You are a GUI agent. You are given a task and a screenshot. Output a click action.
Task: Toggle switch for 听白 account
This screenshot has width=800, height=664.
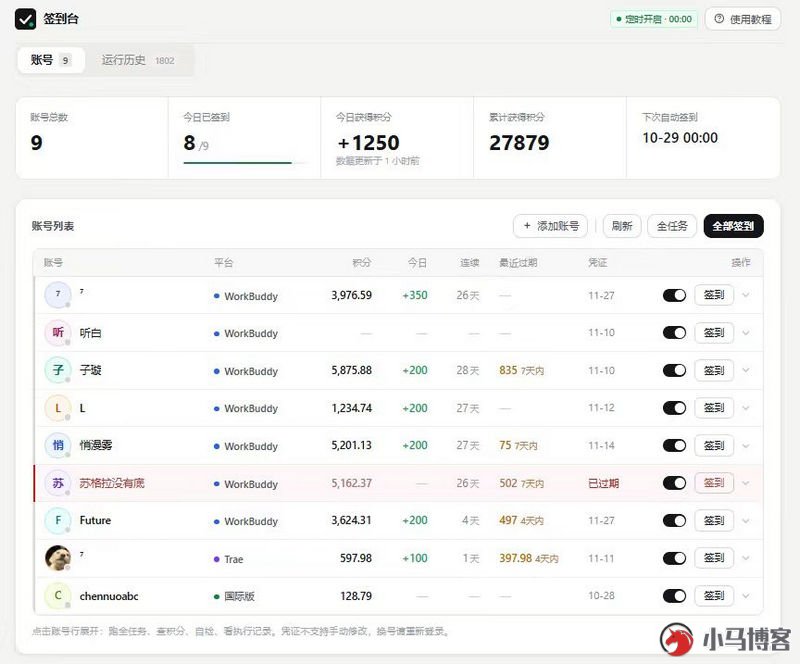pyautogui.click(x=674, y=333)
